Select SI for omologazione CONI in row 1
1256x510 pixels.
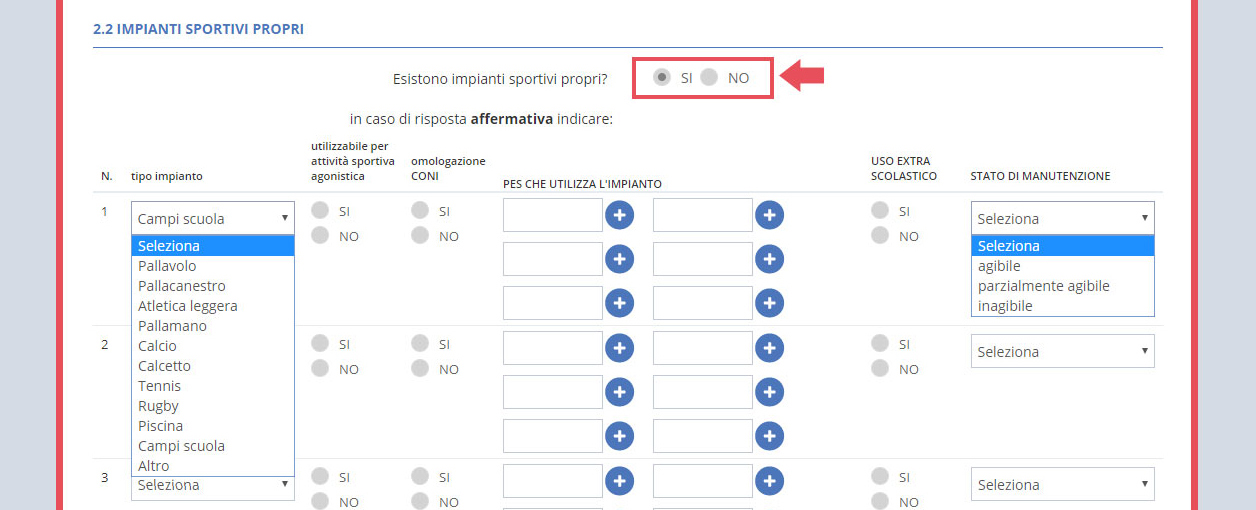coord(421,211)
